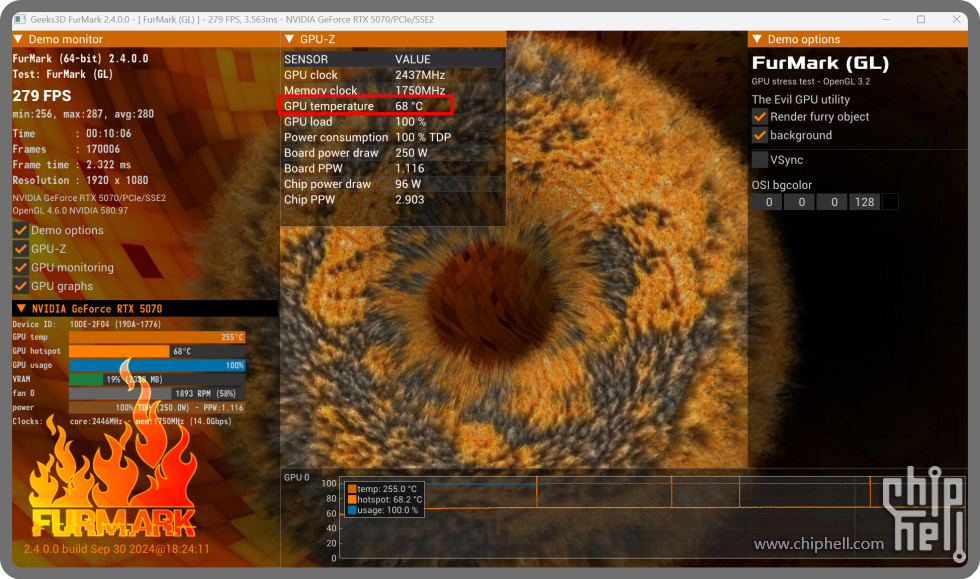
Task: Click the Clocks core and mem line
Action: pos(122,421)
